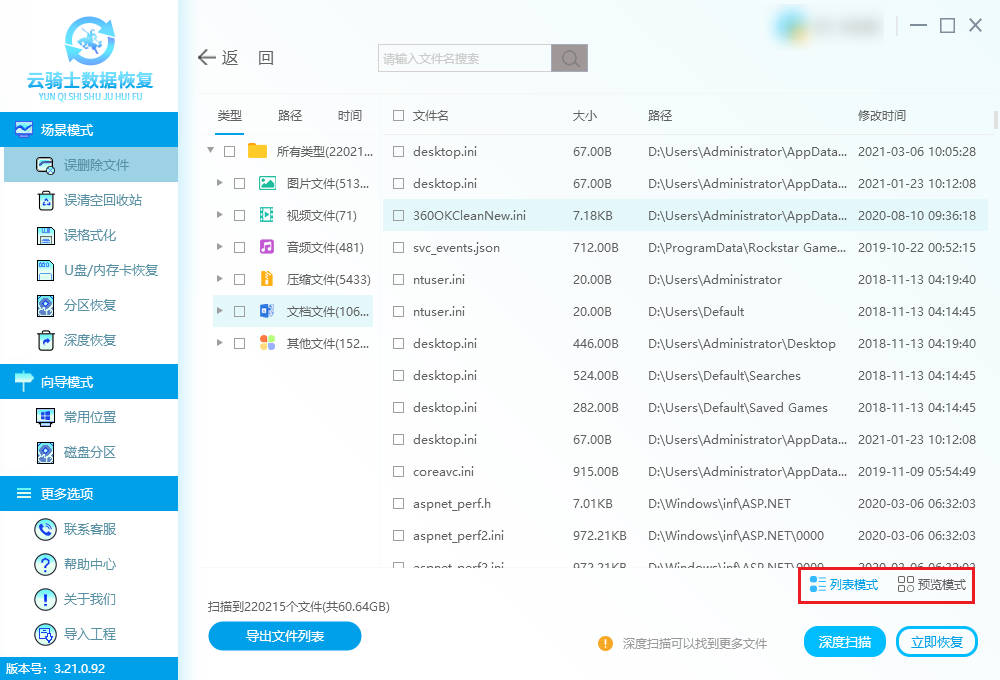Click the 压缩文件 zip icon

coord(267,279)
